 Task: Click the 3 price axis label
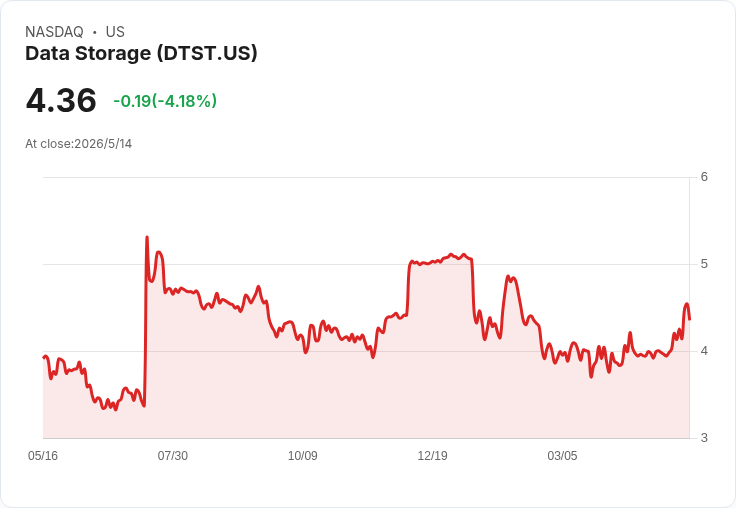[x=704, y=438]
